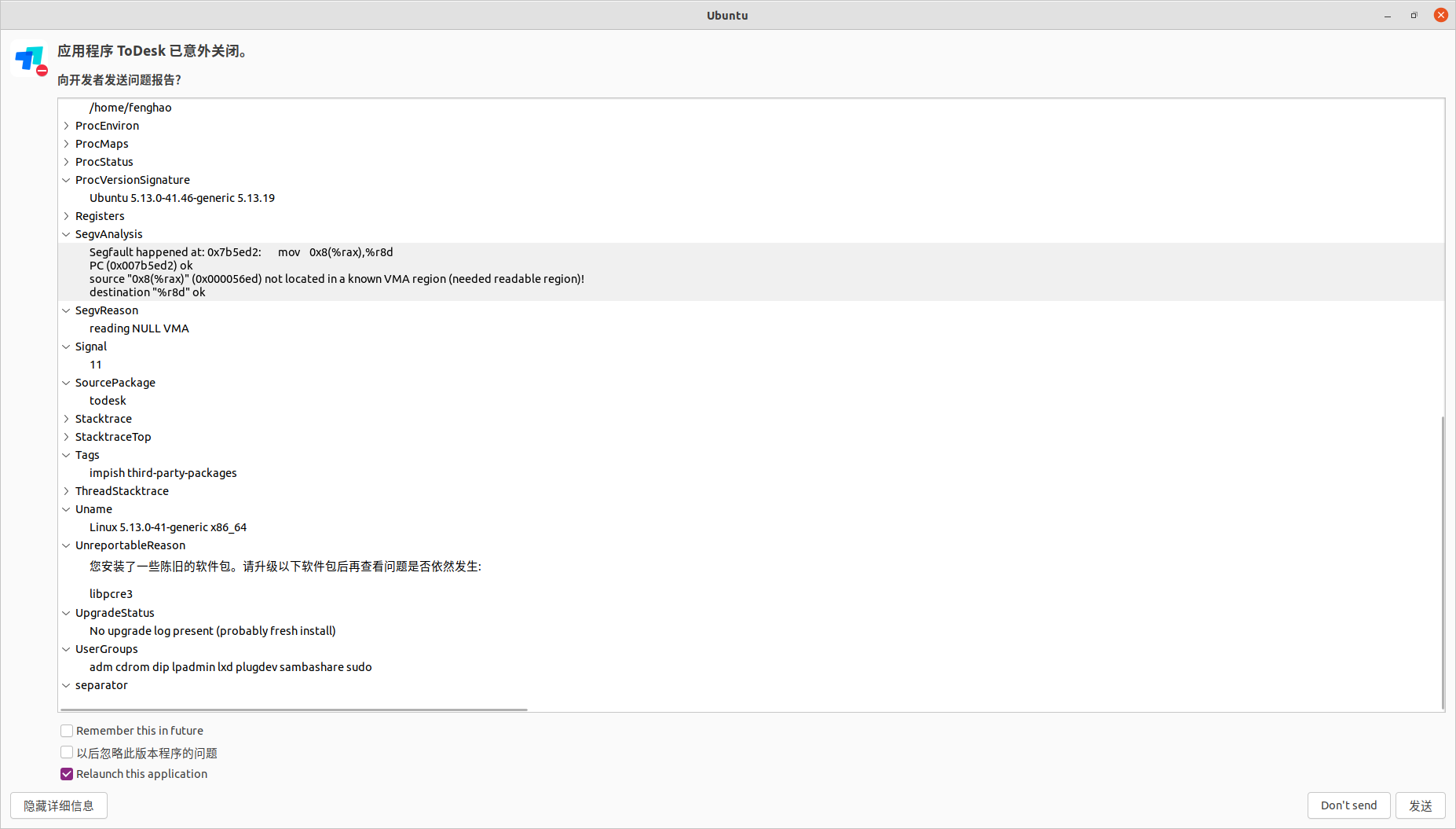Expand the ThreadStacktrace row

[x=67, y=491]
